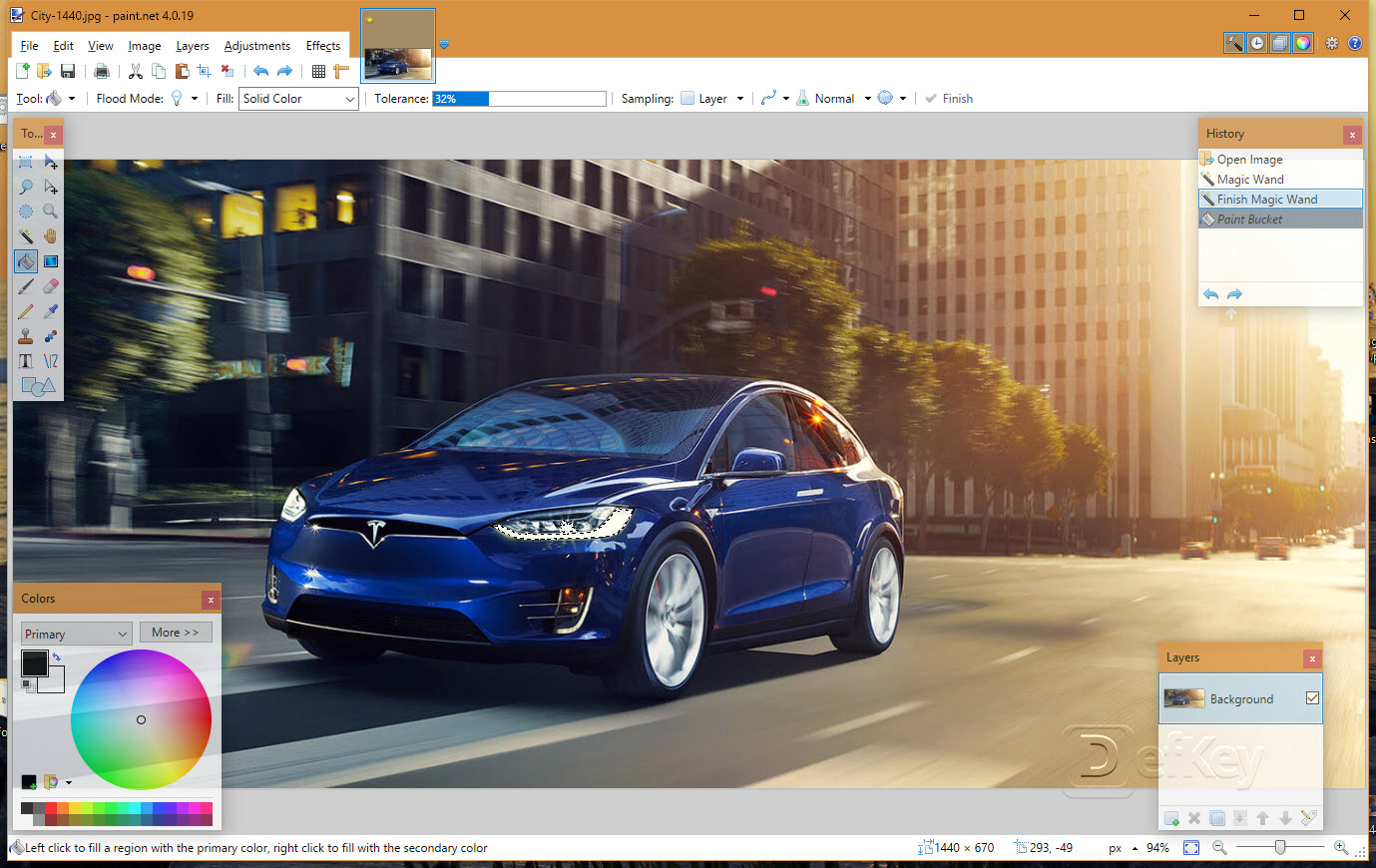Screen dimensions: 1376x868
Task: Select the Ellipse Select tool
Action: click(x=26, y=212)
